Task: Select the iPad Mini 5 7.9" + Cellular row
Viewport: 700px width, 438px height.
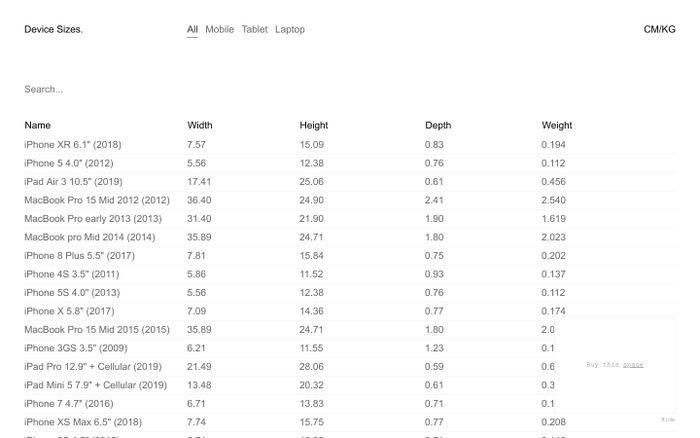Action: tap(350, 385)
